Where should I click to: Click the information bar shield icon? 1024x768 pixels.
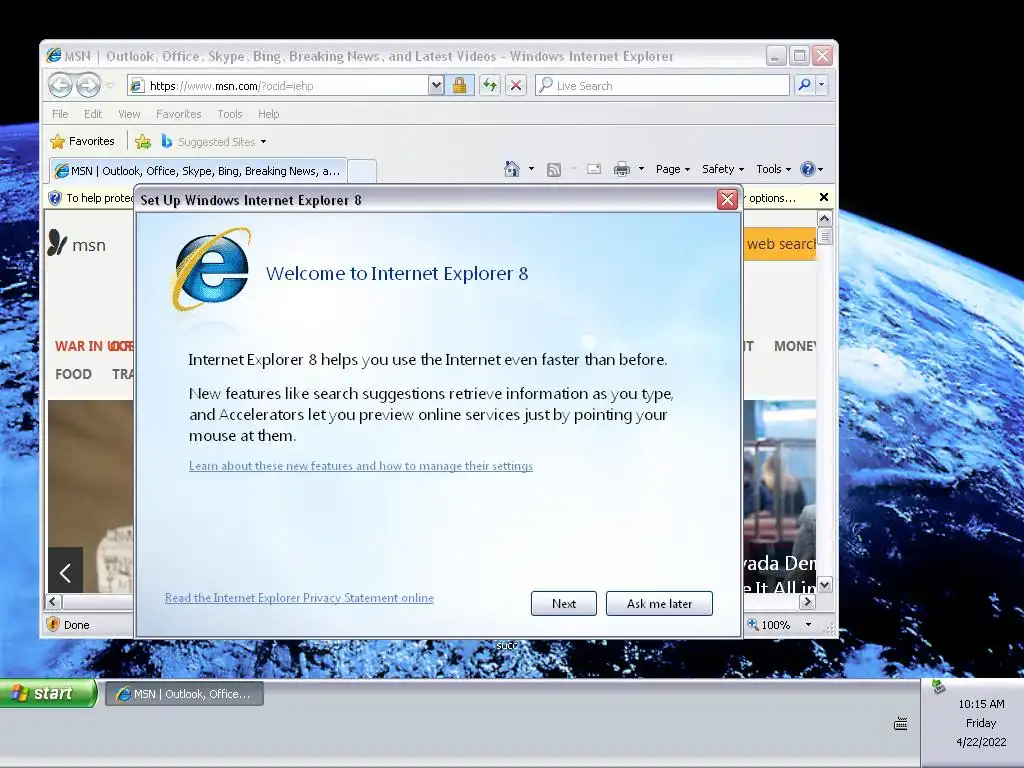56,197
